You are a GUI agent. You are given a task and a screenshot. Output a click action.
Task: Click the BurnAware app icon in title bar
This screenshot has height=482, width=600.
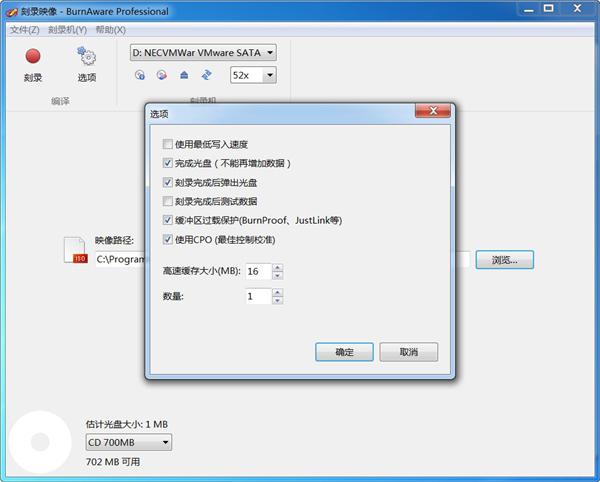click(11, 12)
